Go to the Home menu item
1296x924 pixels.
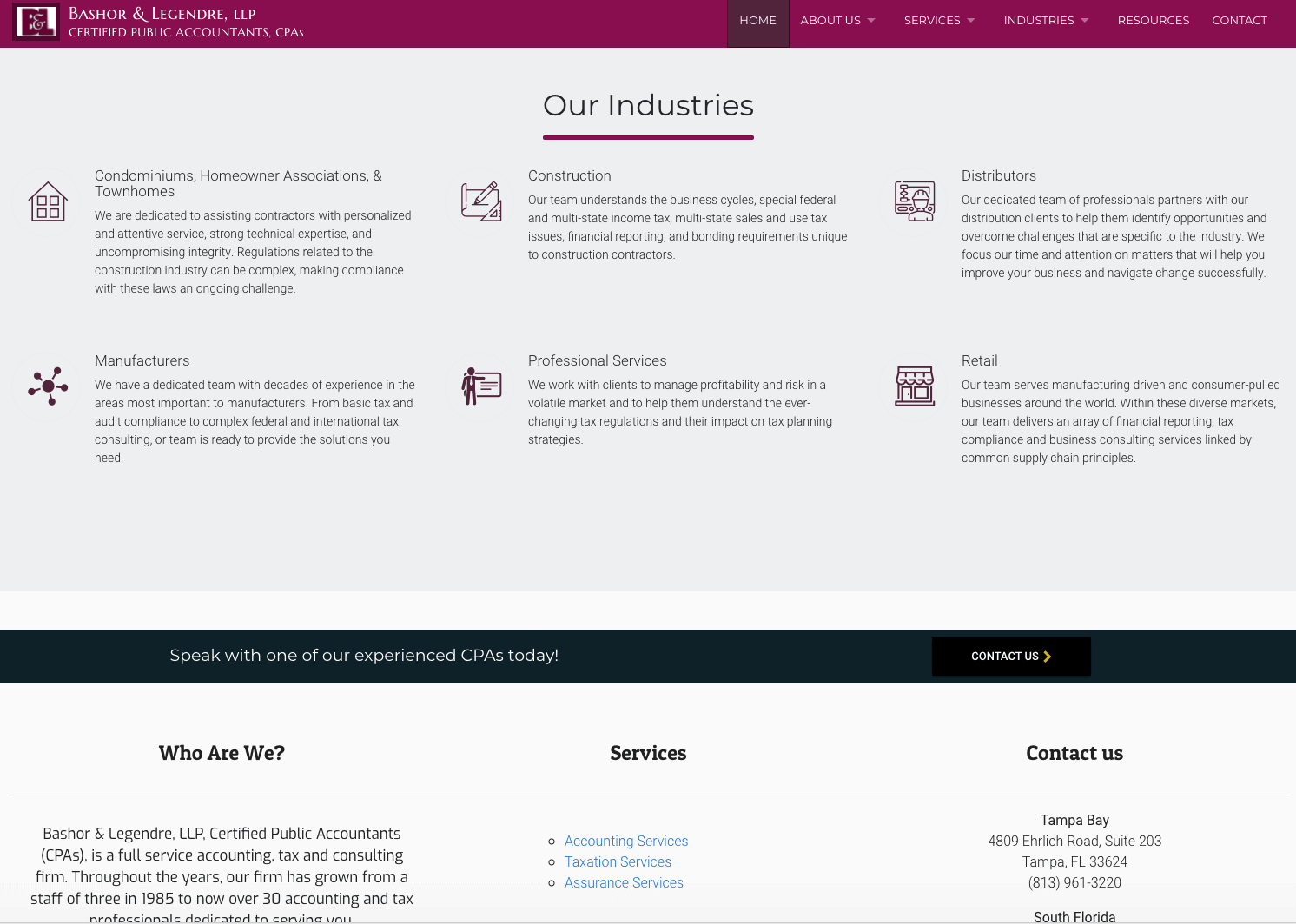pyautogui.click(x=757, y=21)
